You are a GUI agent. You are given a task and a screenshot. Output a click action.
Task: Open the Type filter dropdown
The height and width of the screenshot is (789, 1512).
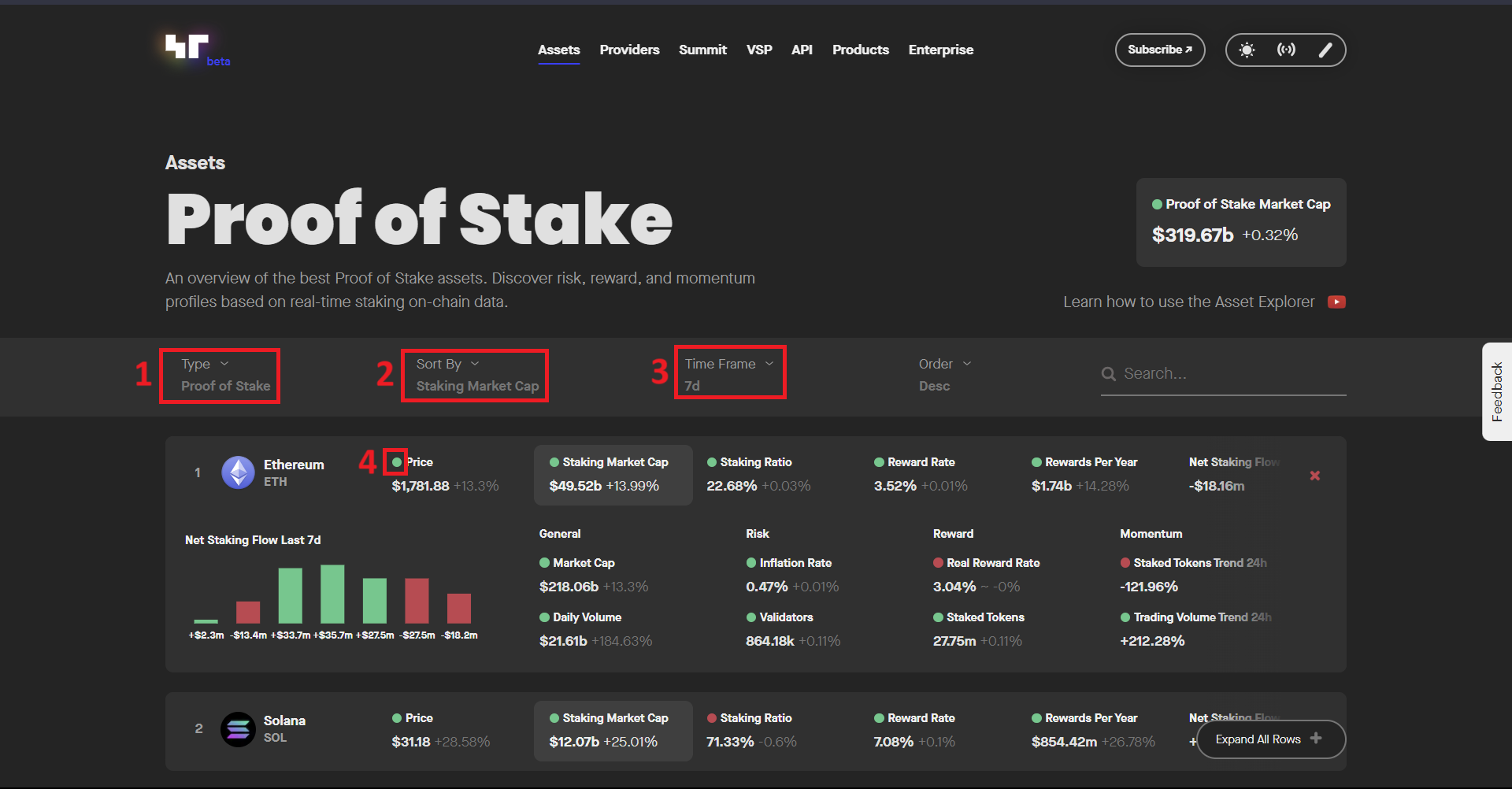click(225, 375)
